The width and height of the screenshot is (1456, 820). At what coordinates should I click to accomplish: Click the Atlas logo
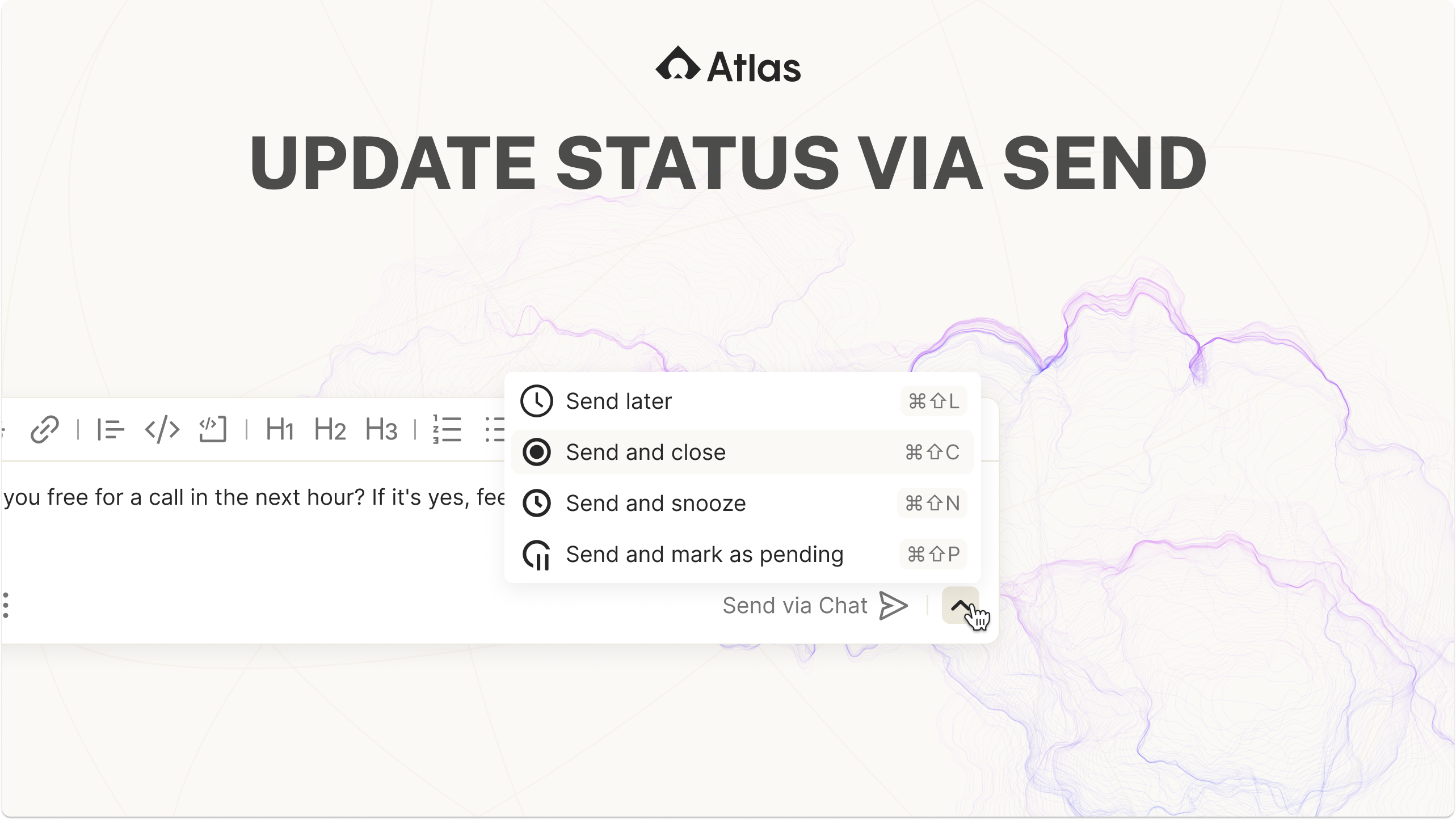click(728, 65)
